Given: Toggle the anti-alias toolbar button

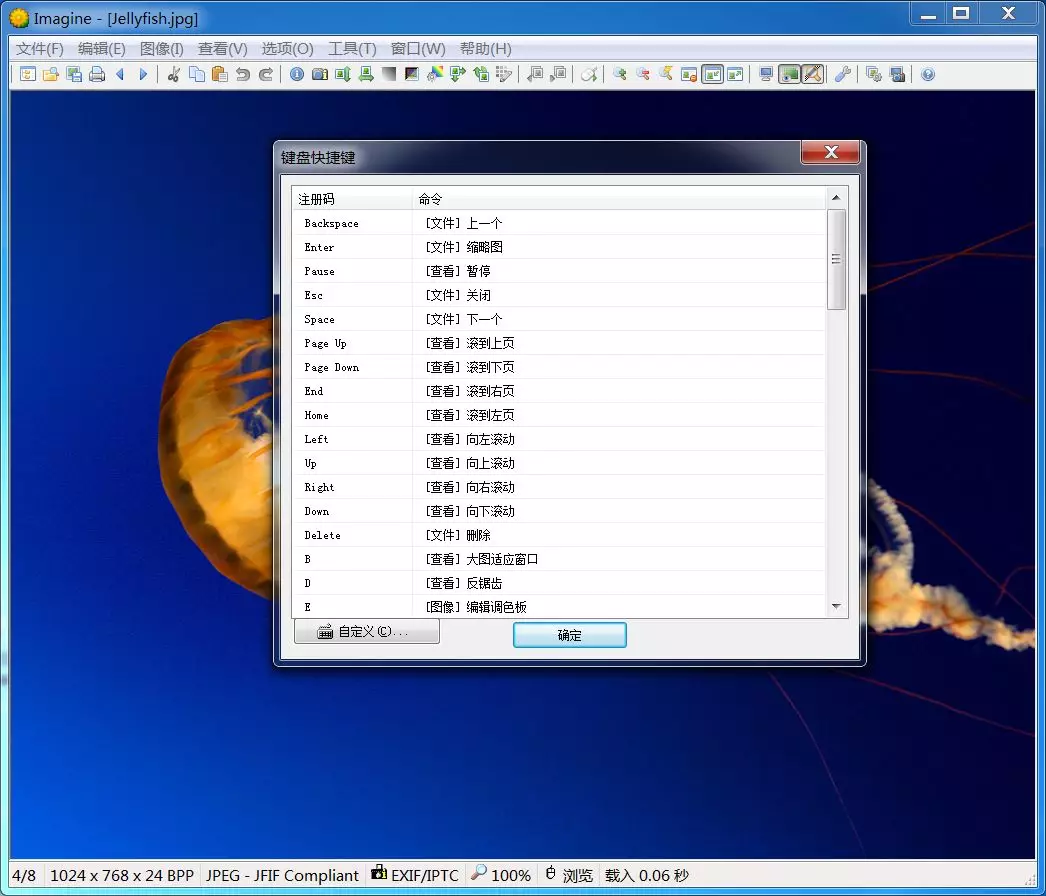Looking at the screenshot, I should [813, 74].
